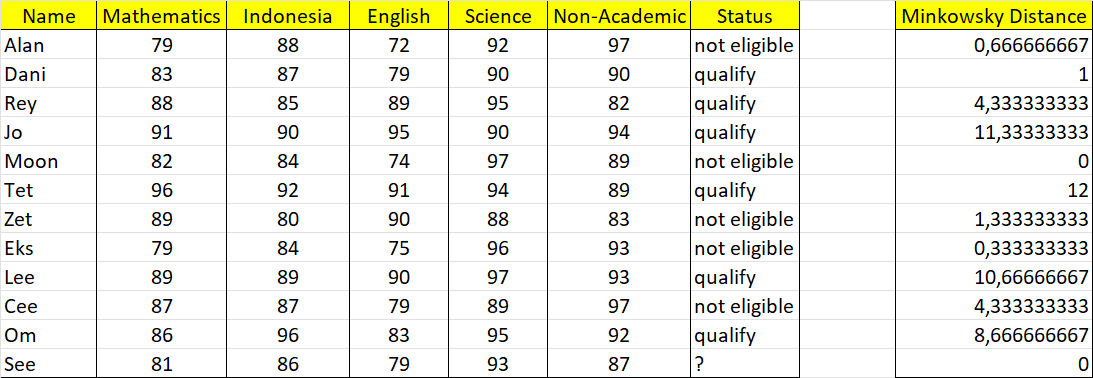Click Dani's Minkowsky Distance value 1
1093x378 pixels.
pos(993,75)
